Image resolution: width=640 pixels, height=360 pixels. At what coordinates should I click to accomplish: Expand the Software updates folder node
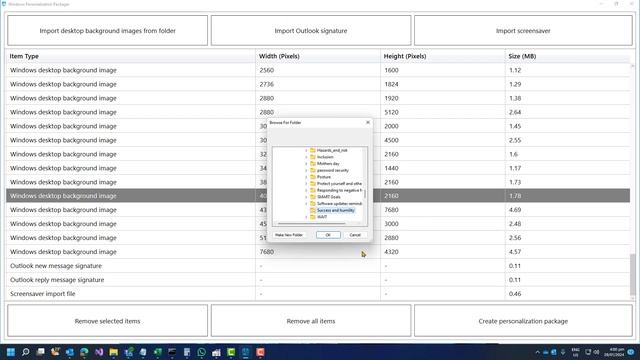pyautogui.click(x=307, y=203)
